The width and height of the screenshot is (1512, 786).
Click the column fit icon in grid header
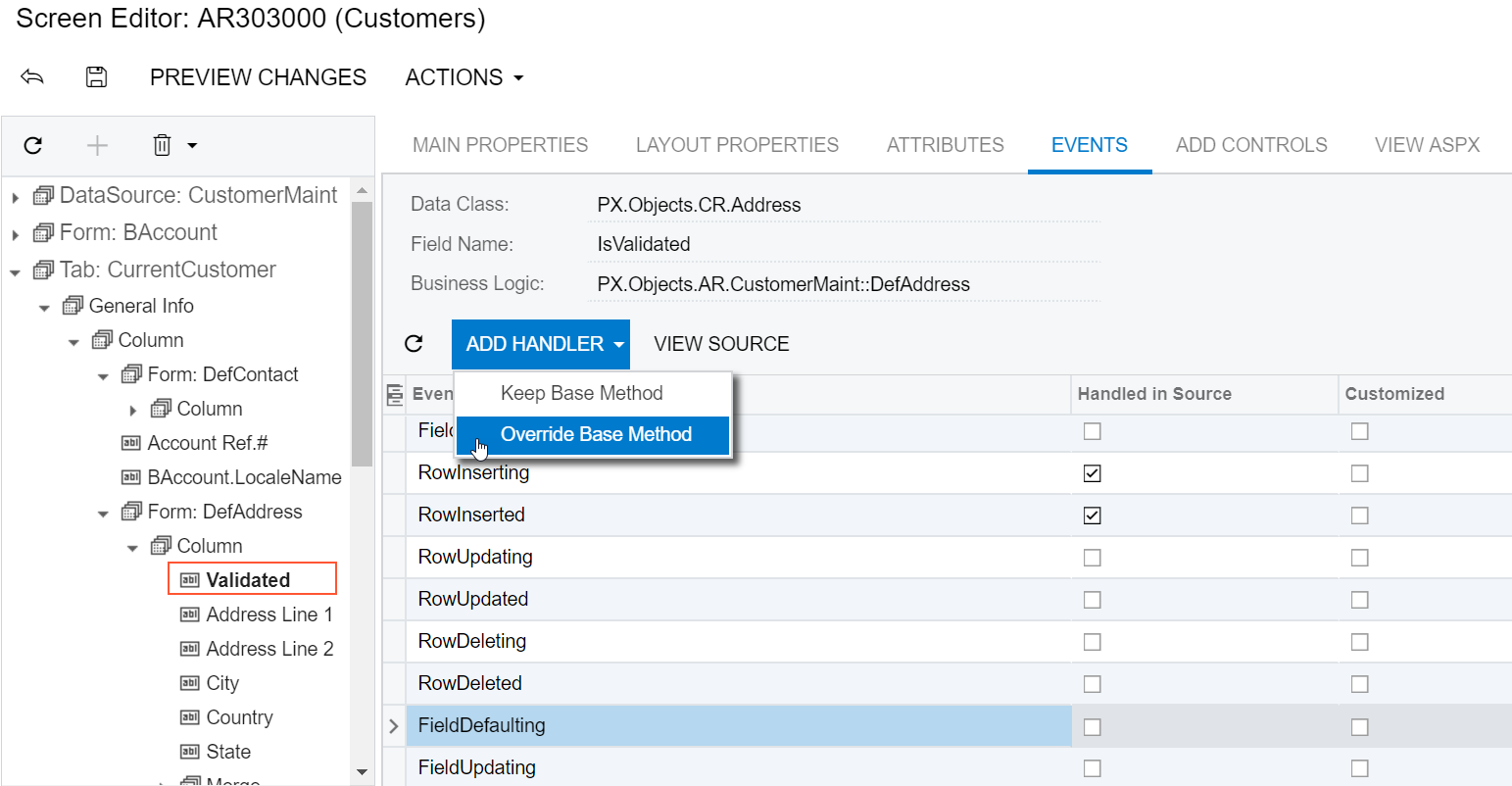tap(395, 394)
